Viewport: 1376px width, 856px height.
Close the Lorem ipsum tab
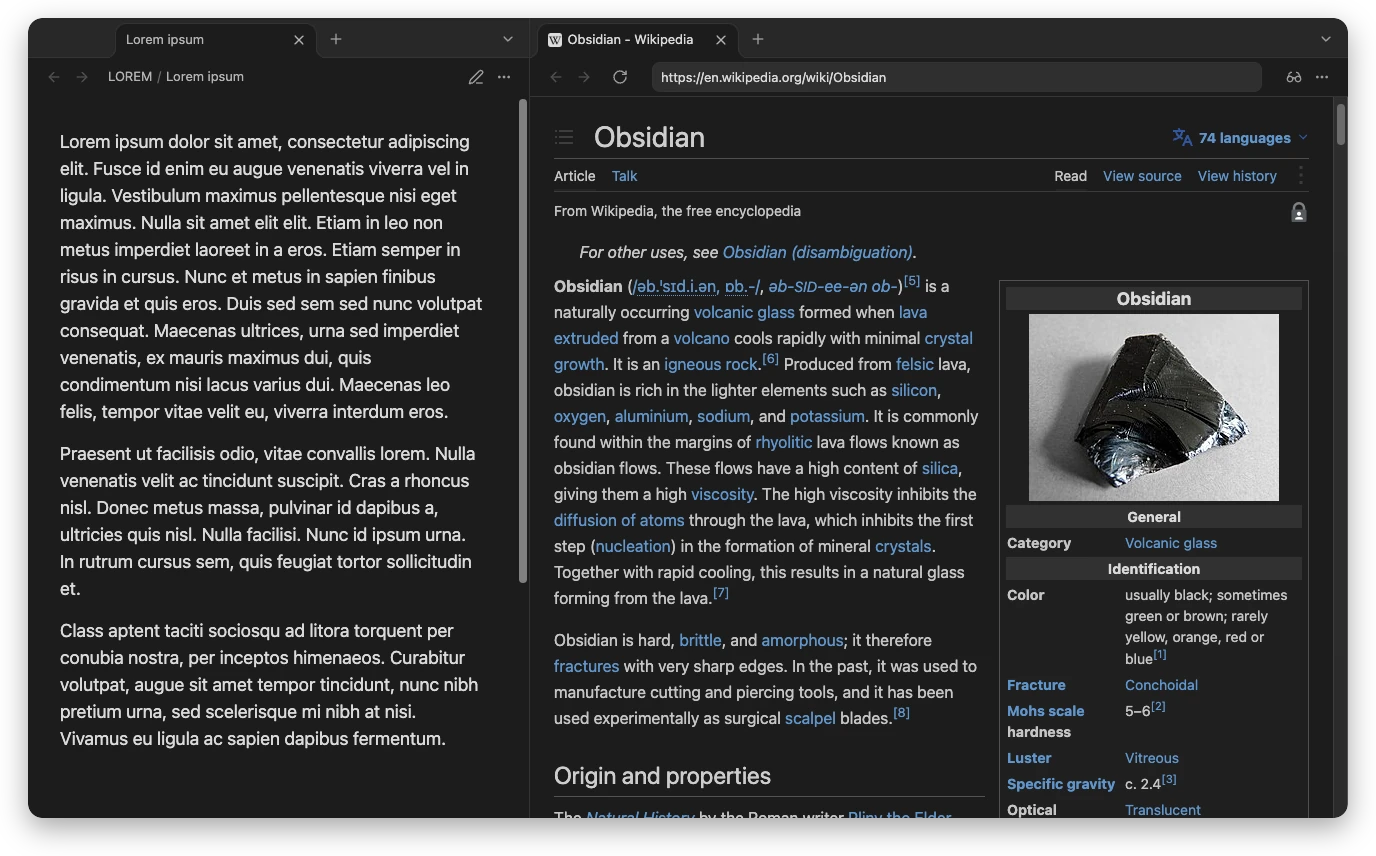pyautogui.click(x=299, y=40)
